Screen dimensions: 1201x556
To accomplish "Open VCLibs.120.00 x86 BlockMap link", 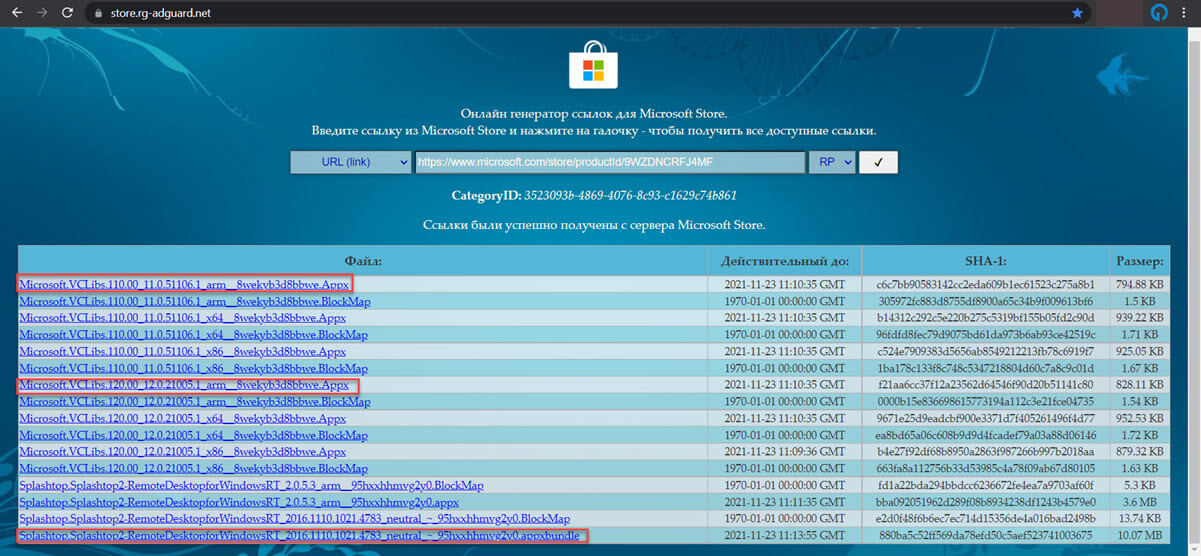I will tap(193, 469).
